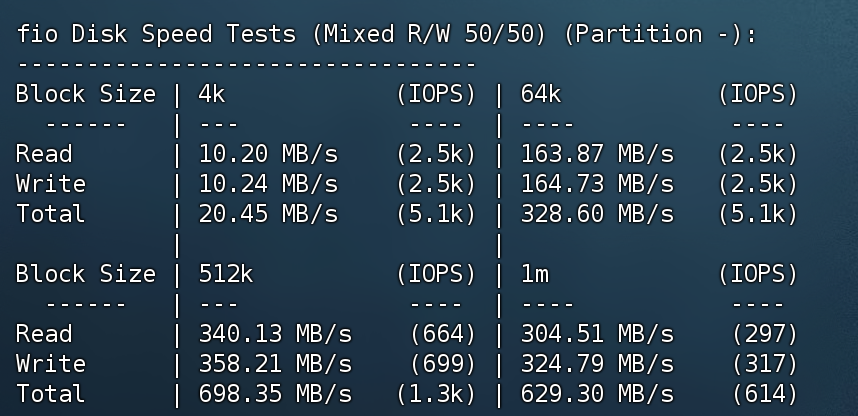Click the (664) IOPS read value
This screenshot has height=416, width=858.
443,333
